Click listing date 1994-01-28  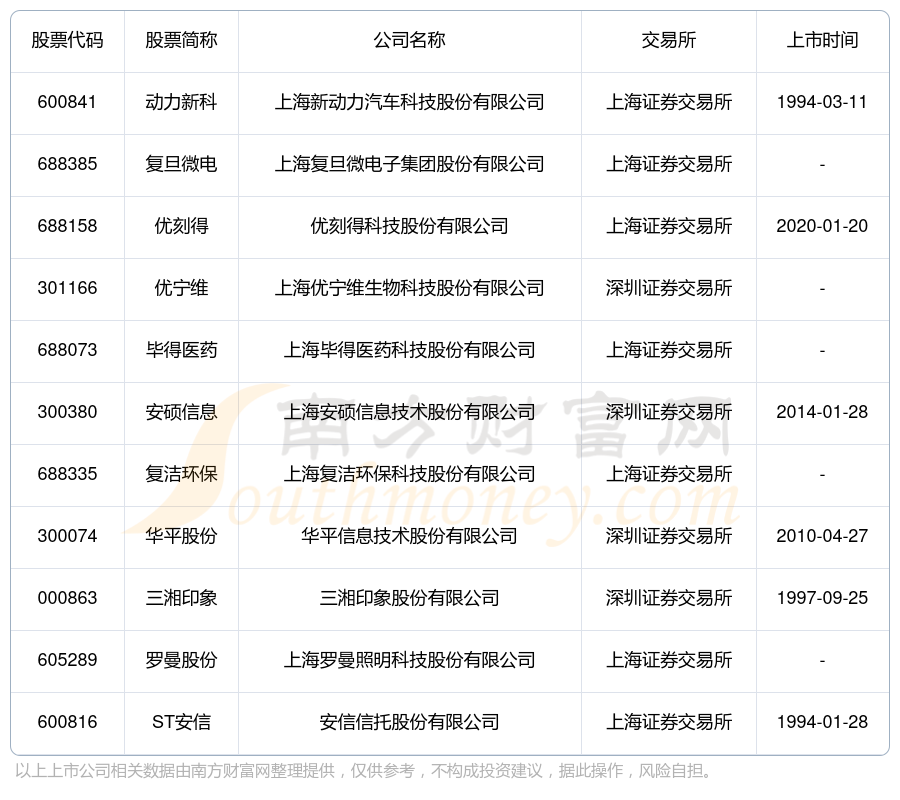tap(823, 722)
